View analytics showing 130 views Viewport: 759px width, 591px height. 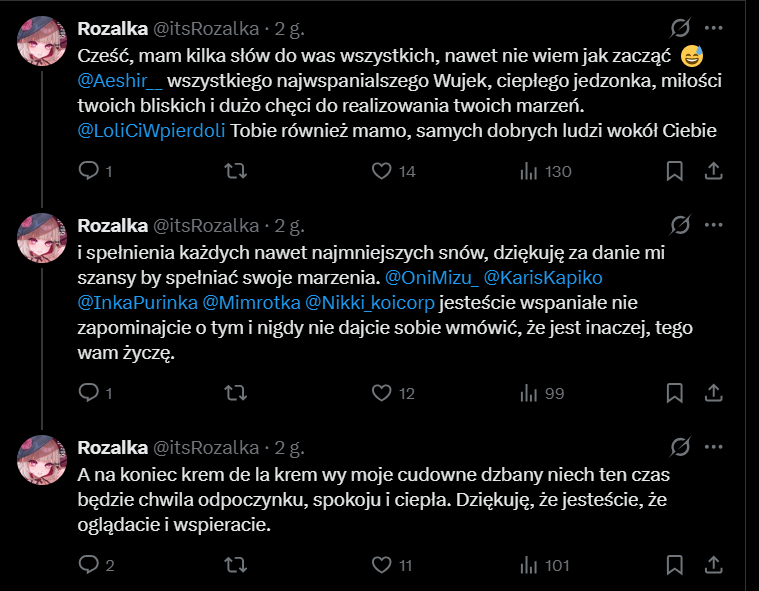click(x=545, y=172)
